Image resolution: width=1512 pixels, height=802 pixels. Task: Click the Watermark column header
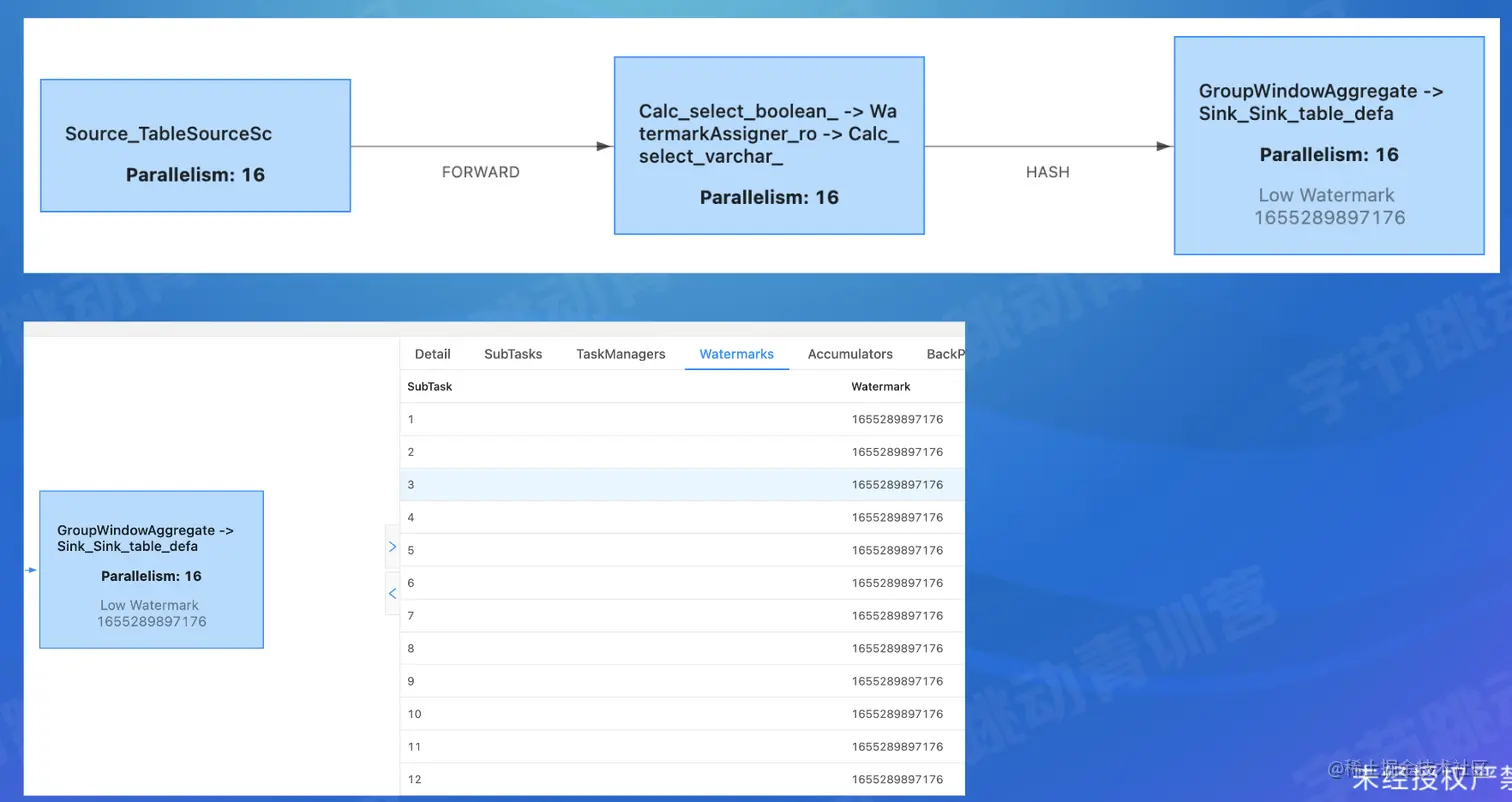coord(881,386)
